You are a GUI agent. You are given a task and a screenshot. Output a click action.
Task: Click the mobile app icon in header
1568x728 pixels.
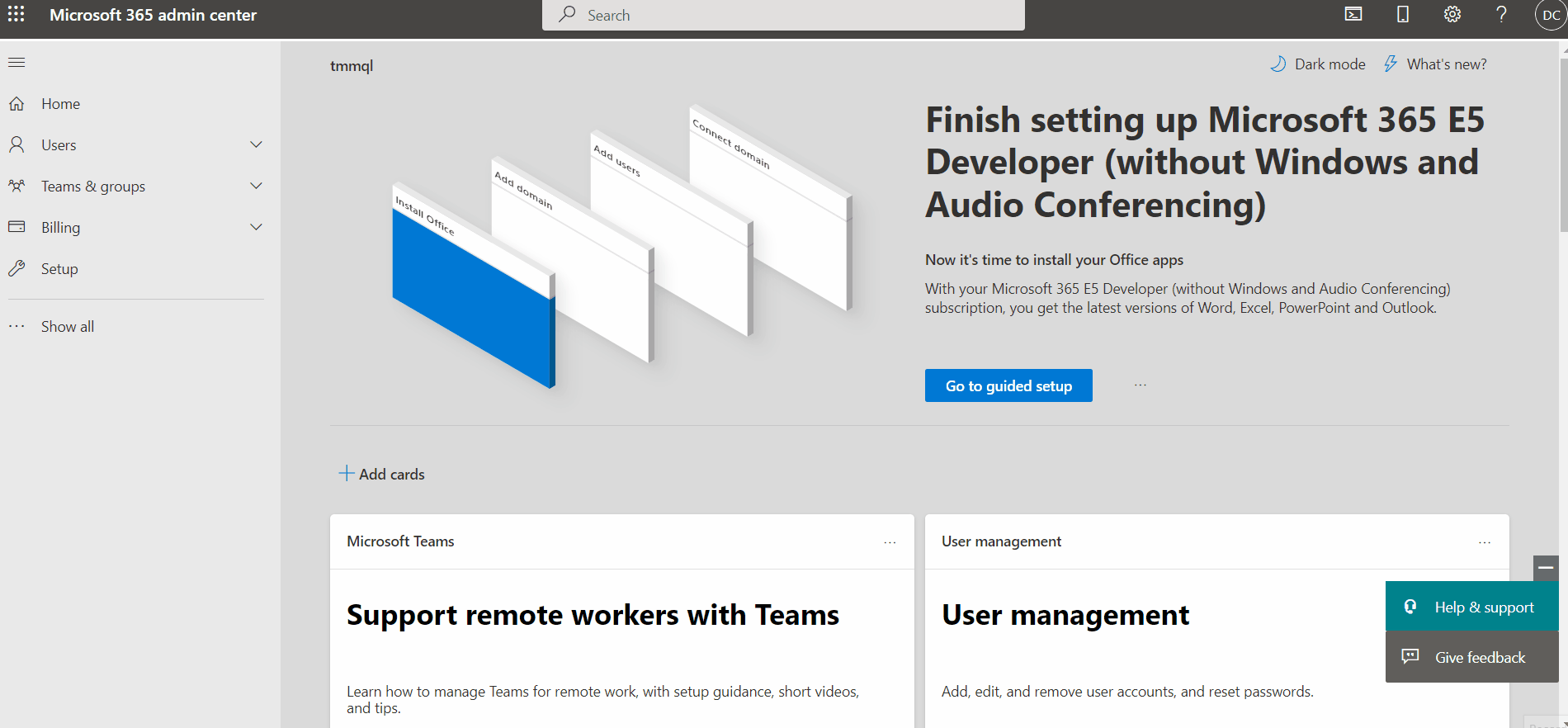pos(1402,15)
